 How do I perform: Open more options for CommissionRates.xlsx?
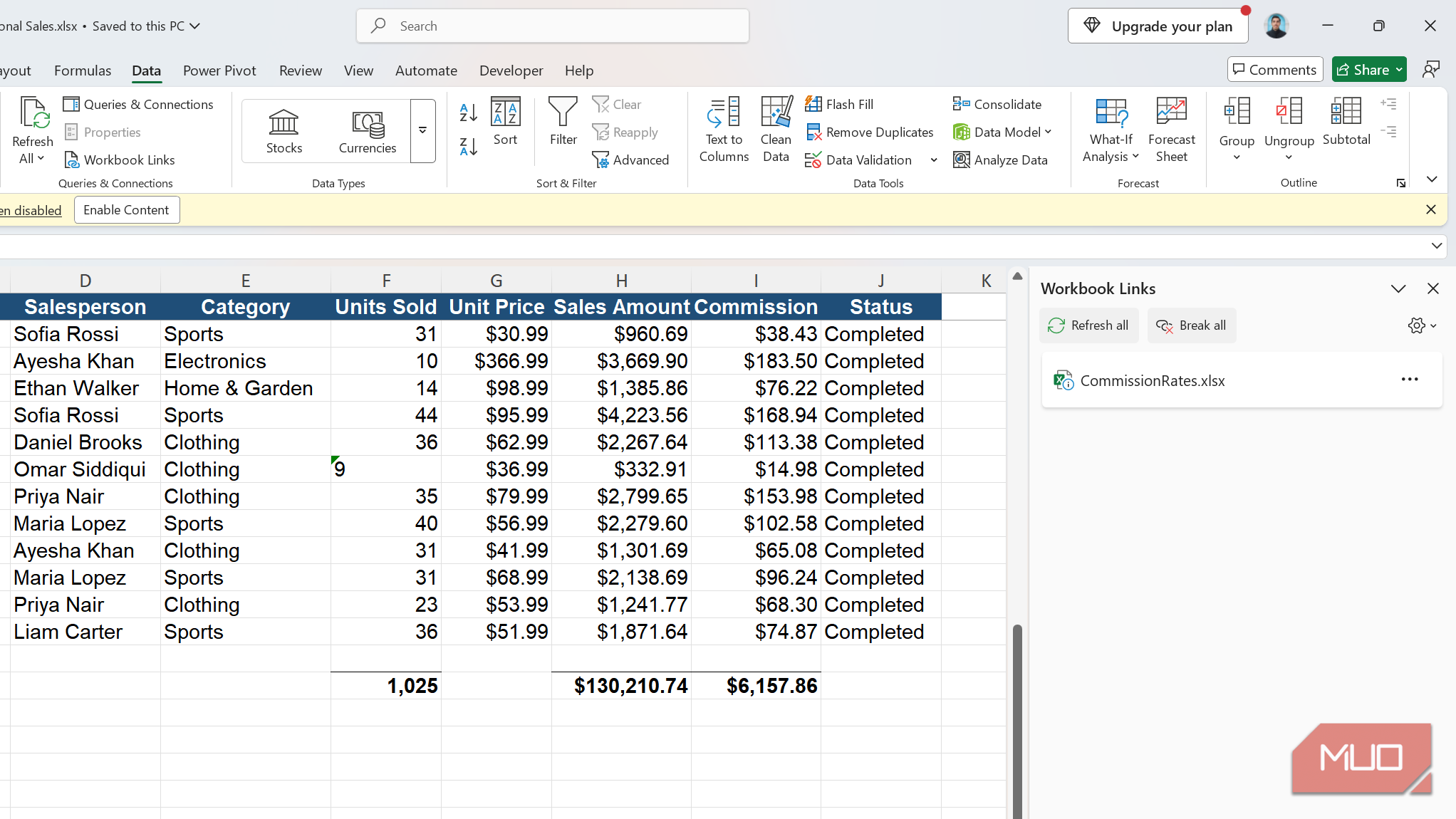point(1410,380)
